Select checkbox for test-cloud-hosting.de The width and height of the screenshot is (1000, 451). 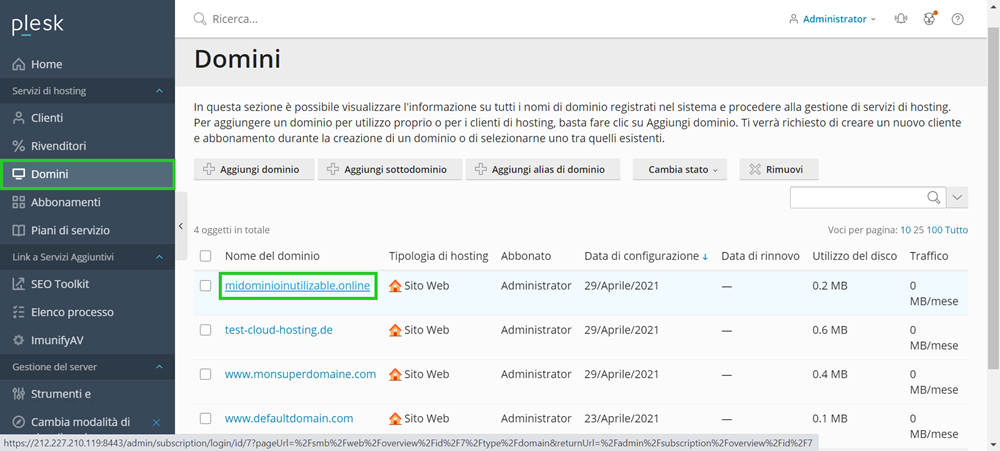pos(205,330)
